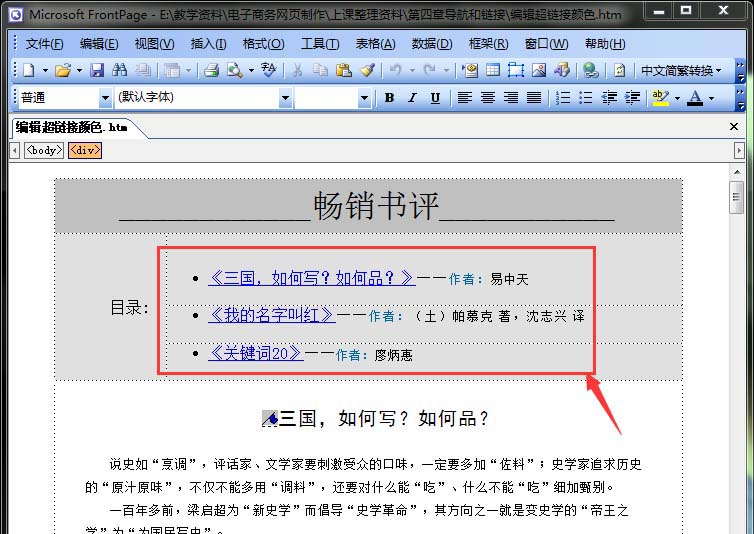The image size is (754, 534).
Task: Create a new page with the New icon
Action: [x=29, y=71]
